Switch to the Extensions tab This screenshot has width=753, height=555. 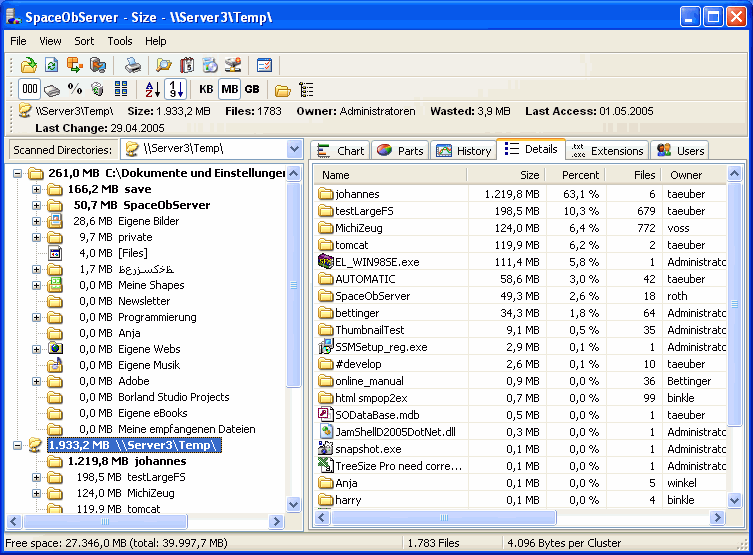coord(607,151)
